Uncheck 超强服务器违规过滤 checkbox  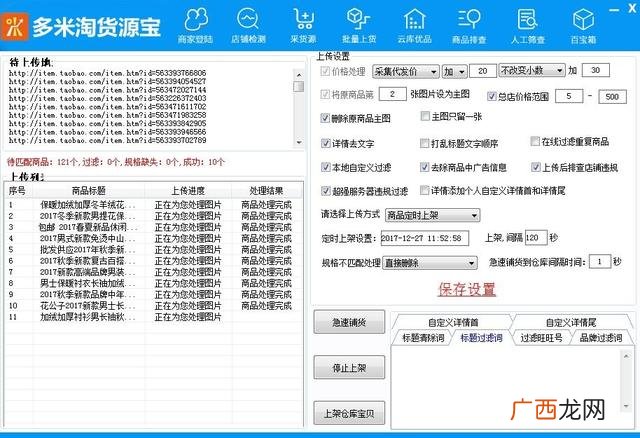325,191
